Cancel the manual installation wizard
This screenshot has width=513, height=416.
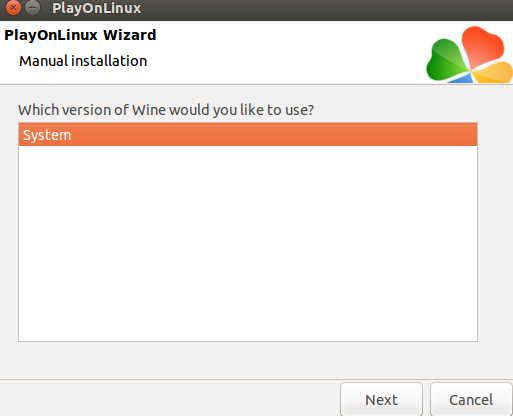coord(471,399)
